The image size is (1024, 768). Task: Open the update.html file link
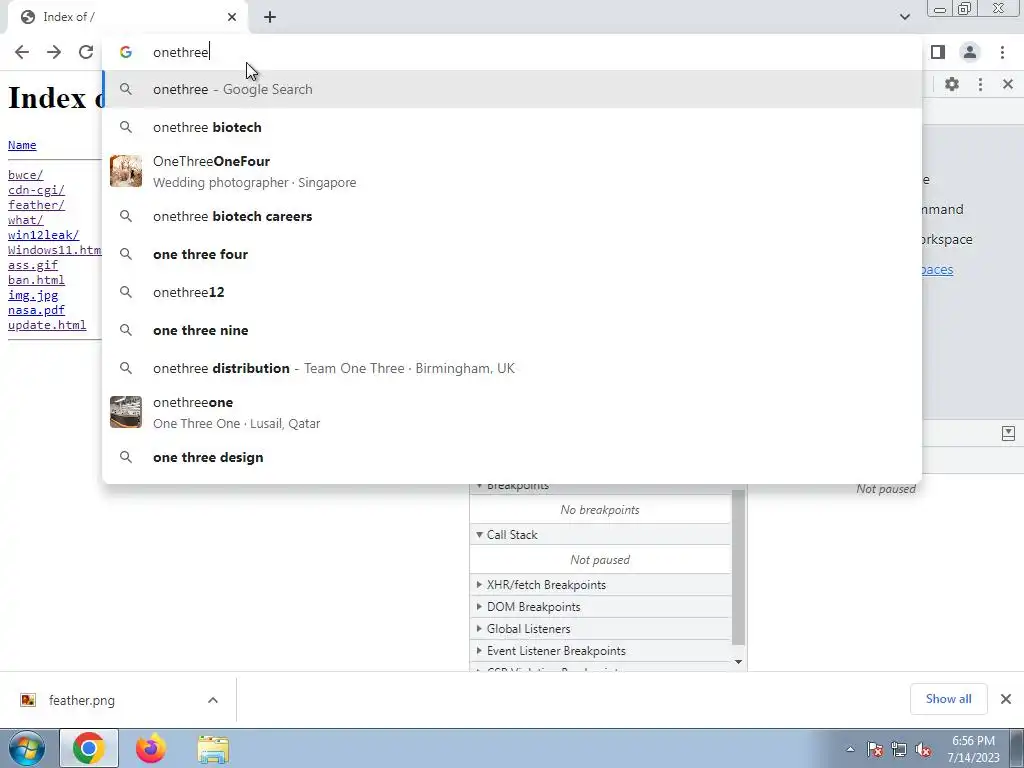click(47, 325)
